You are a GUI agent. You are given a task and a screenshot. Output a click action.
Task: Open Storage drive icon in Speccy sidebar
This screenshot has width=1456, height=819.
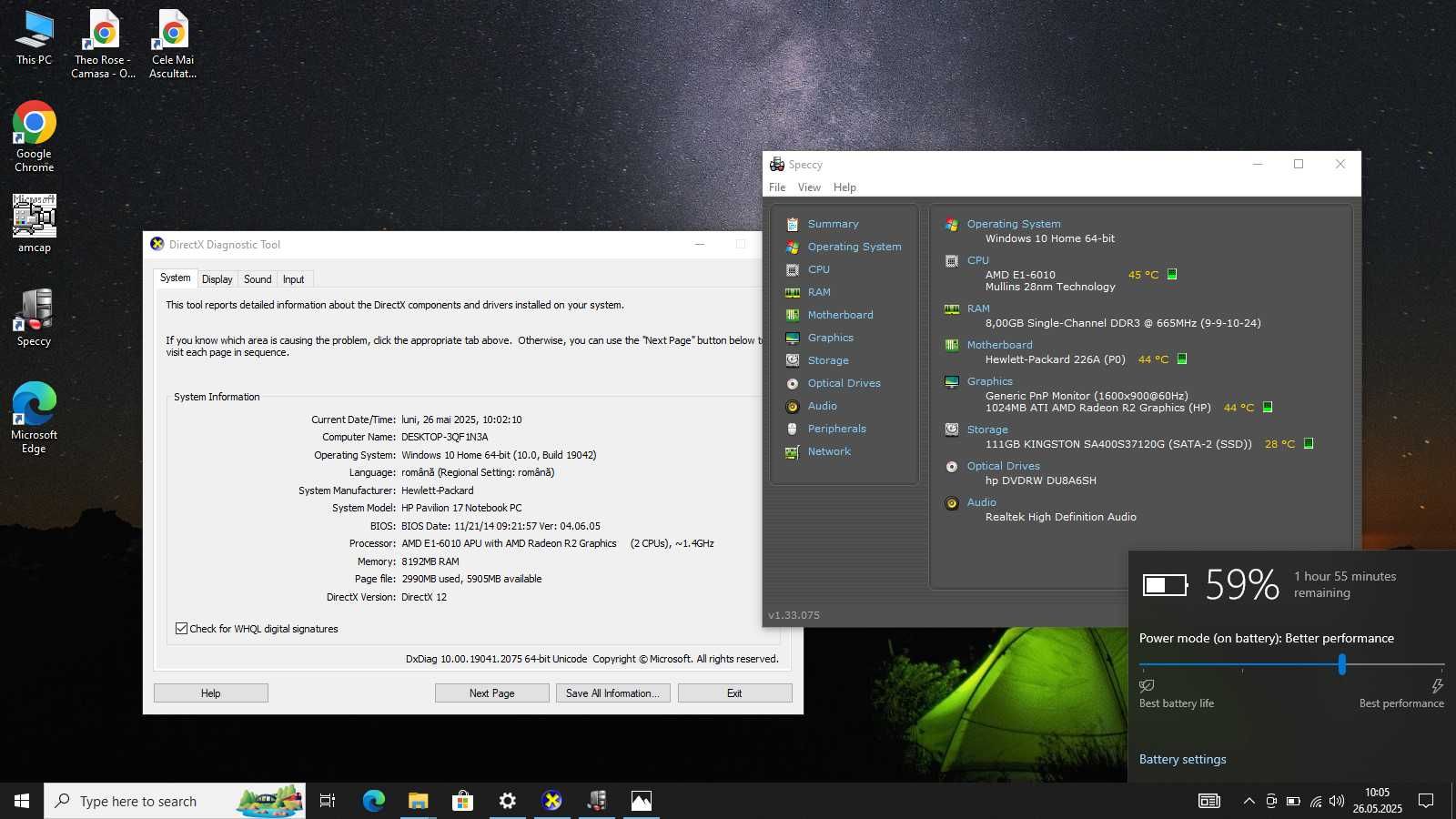[793, 360]
